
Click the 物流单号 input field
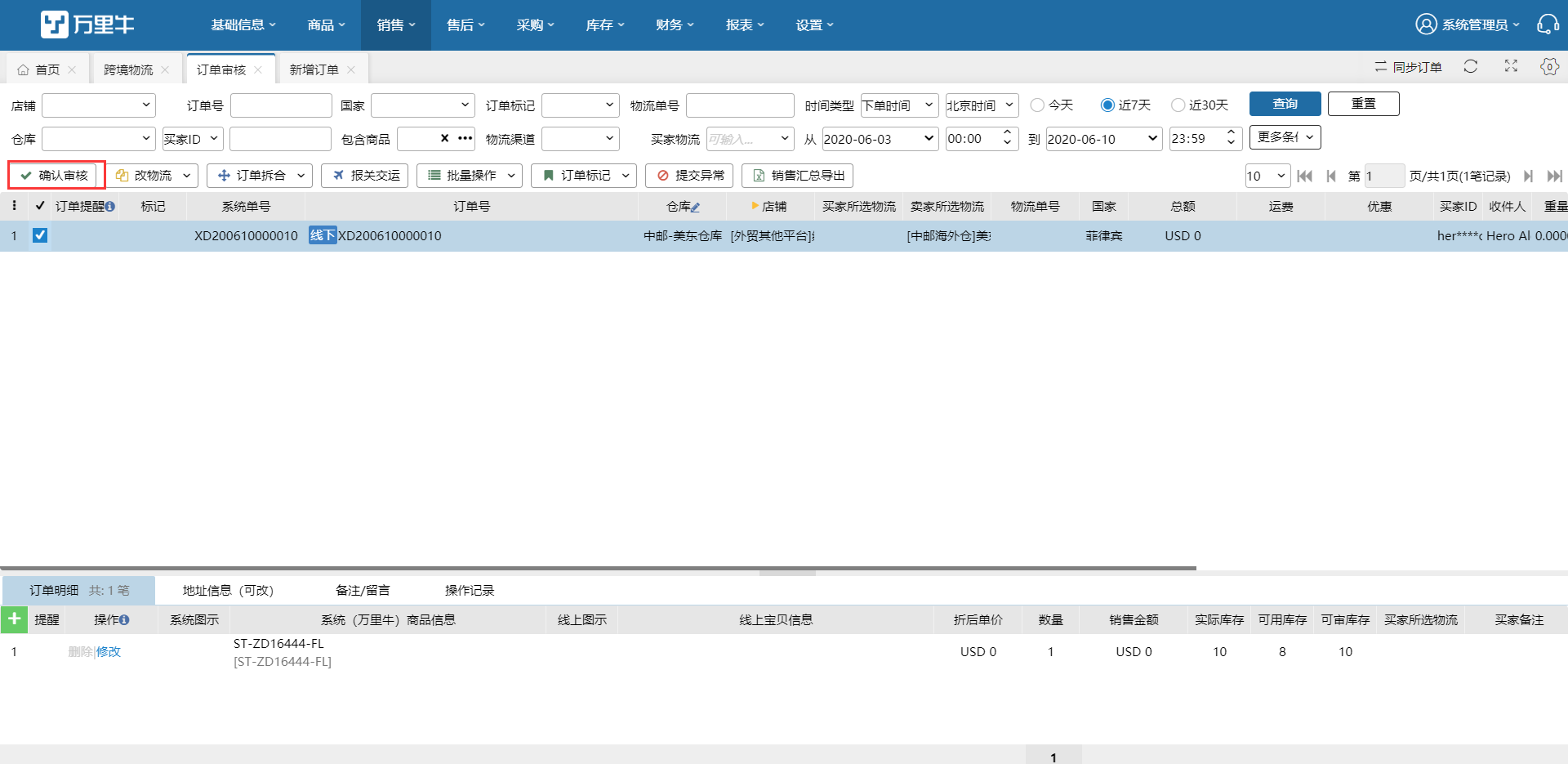click(x=740, y=105)
